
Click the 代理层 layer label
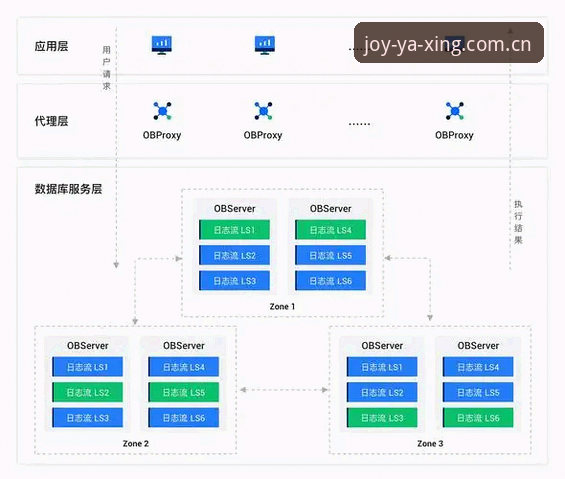click(51, 121)
